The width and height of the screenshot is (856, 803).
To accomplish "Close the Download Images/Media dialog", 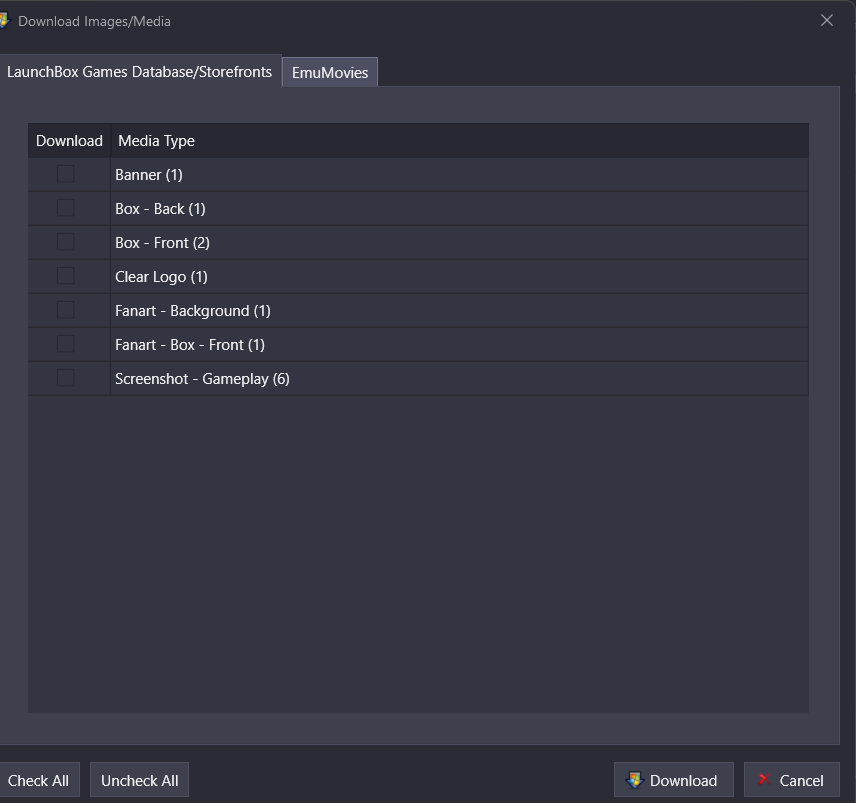I will 827,21.
